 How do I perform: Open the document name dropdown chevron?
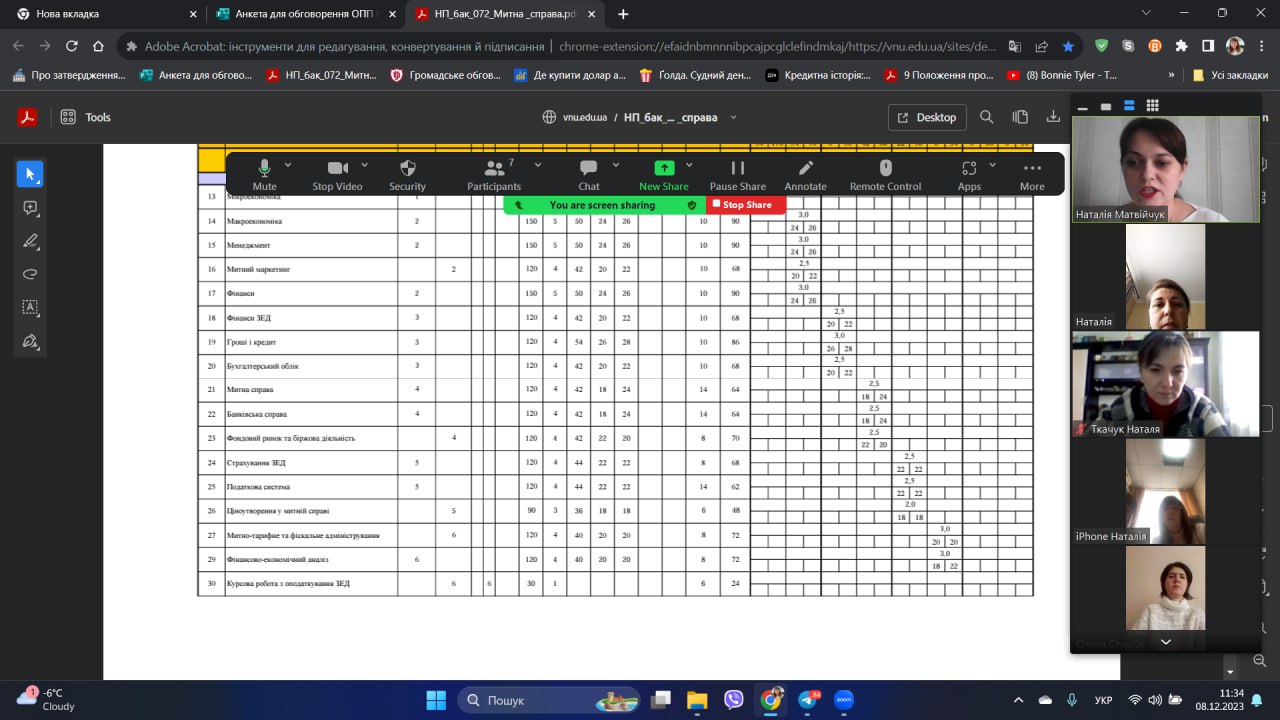(733, 117)
